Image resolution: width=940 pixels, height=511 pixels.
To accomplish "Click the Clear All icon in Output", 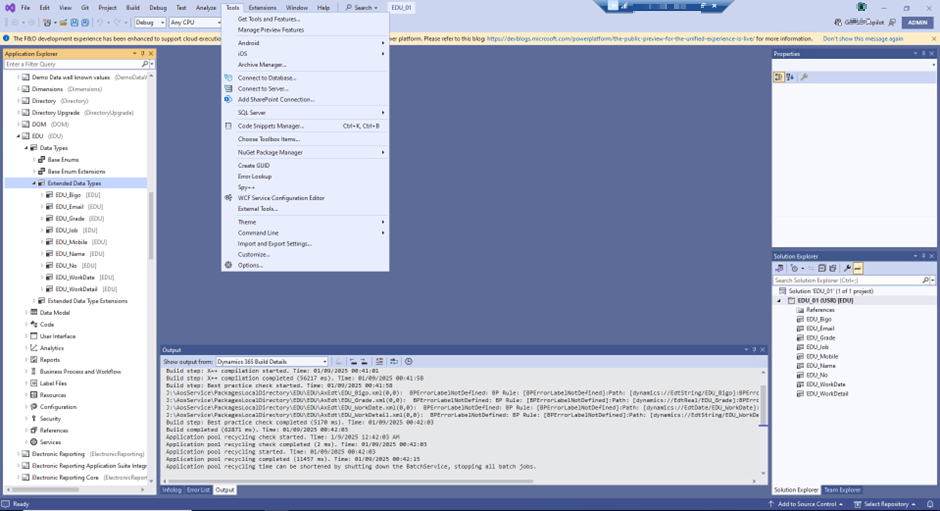I will 379,362.
